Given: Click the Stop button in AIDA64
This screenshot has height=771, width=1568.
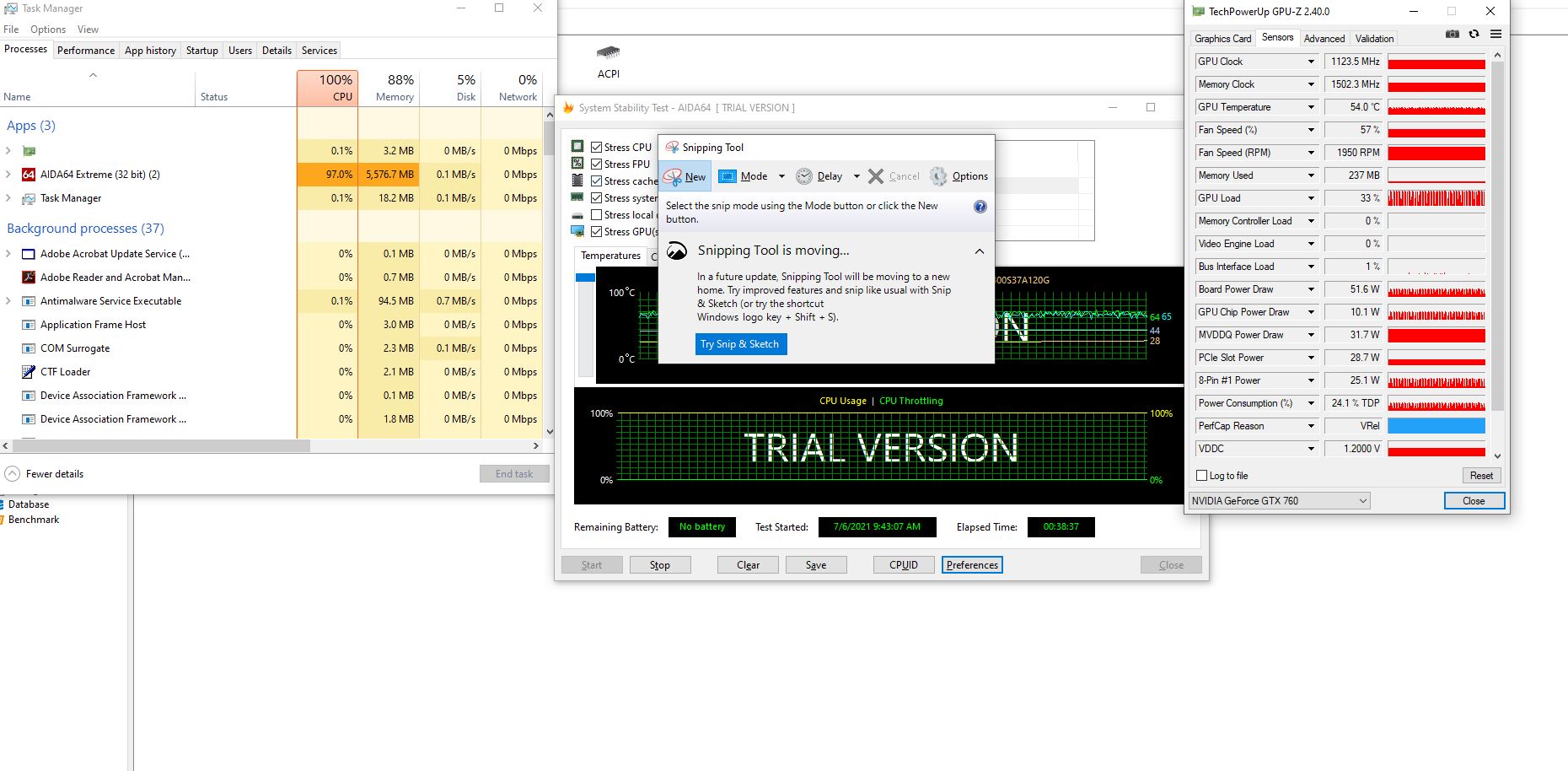Looking at the screenshot, I should pos(660,565).
